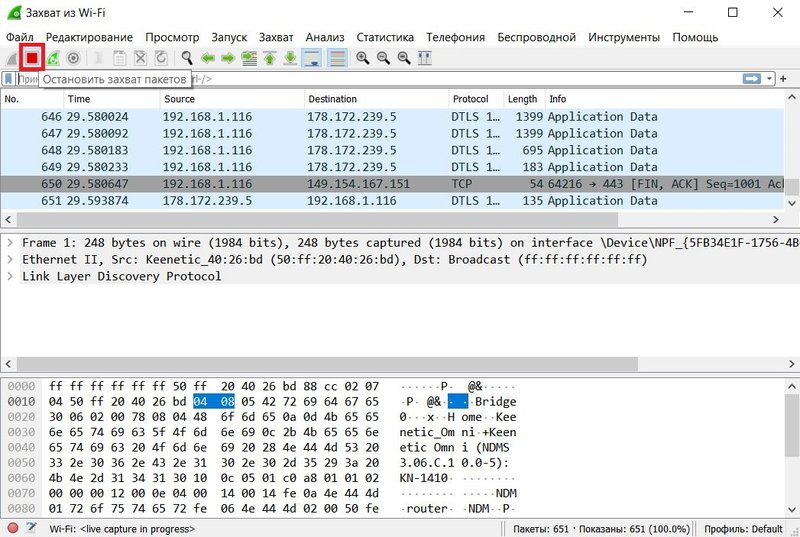Open capture options gear icon
The height and width of the screenshot is (537, 800).
pyautogui.click(x=73, y=58)
